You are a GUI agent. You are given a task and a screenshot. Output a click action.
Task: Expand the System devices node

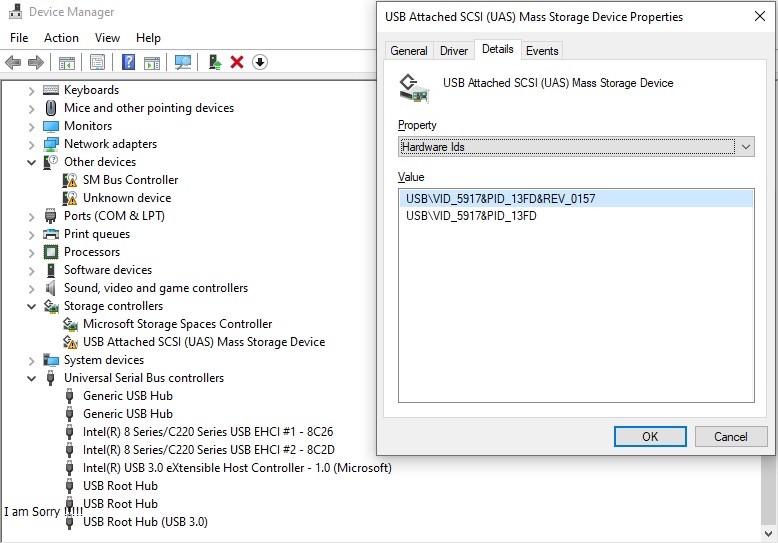tap(31, 361)
